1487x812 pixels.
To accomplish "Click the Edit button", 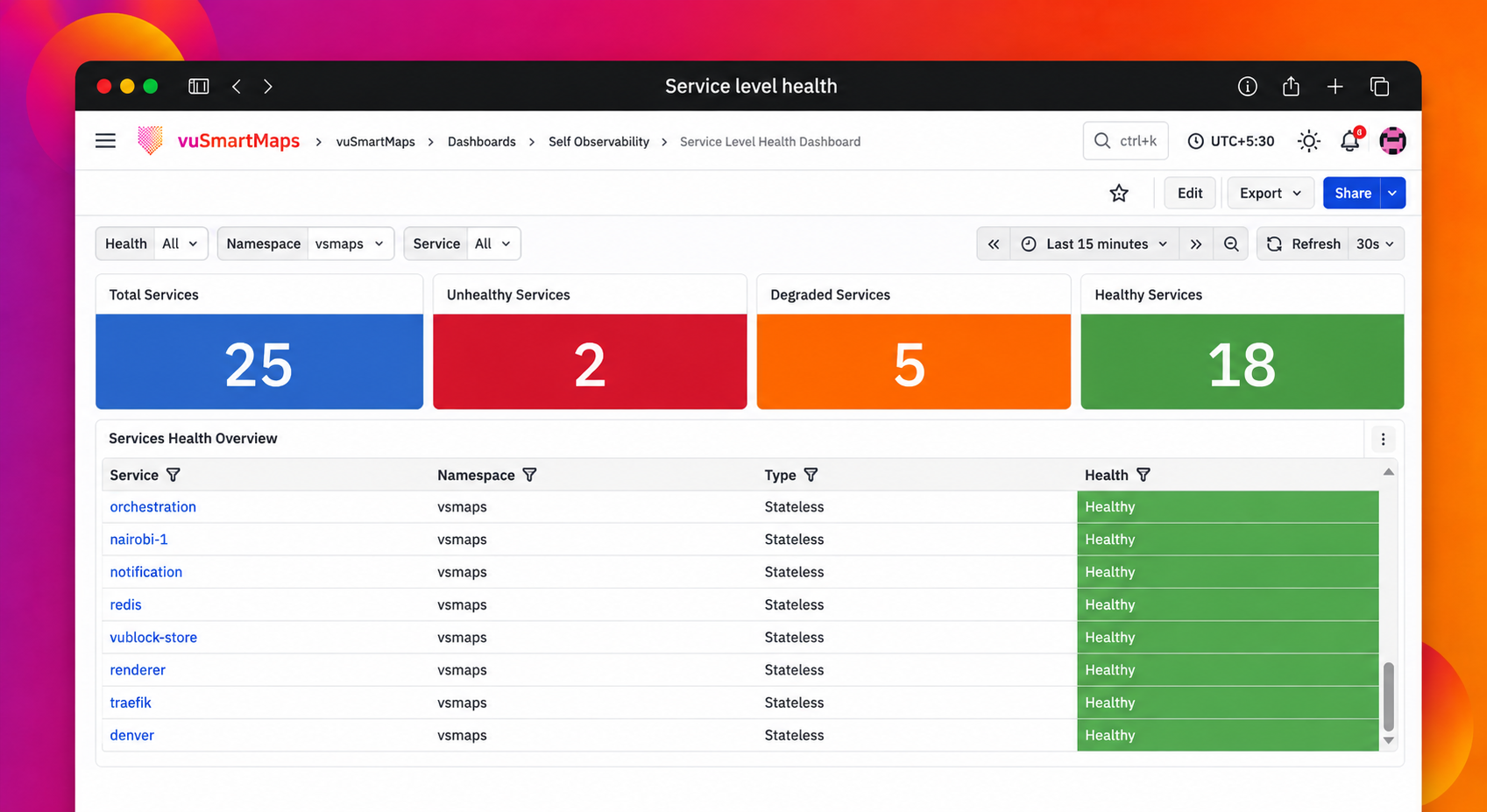I will pos(1190,193).
